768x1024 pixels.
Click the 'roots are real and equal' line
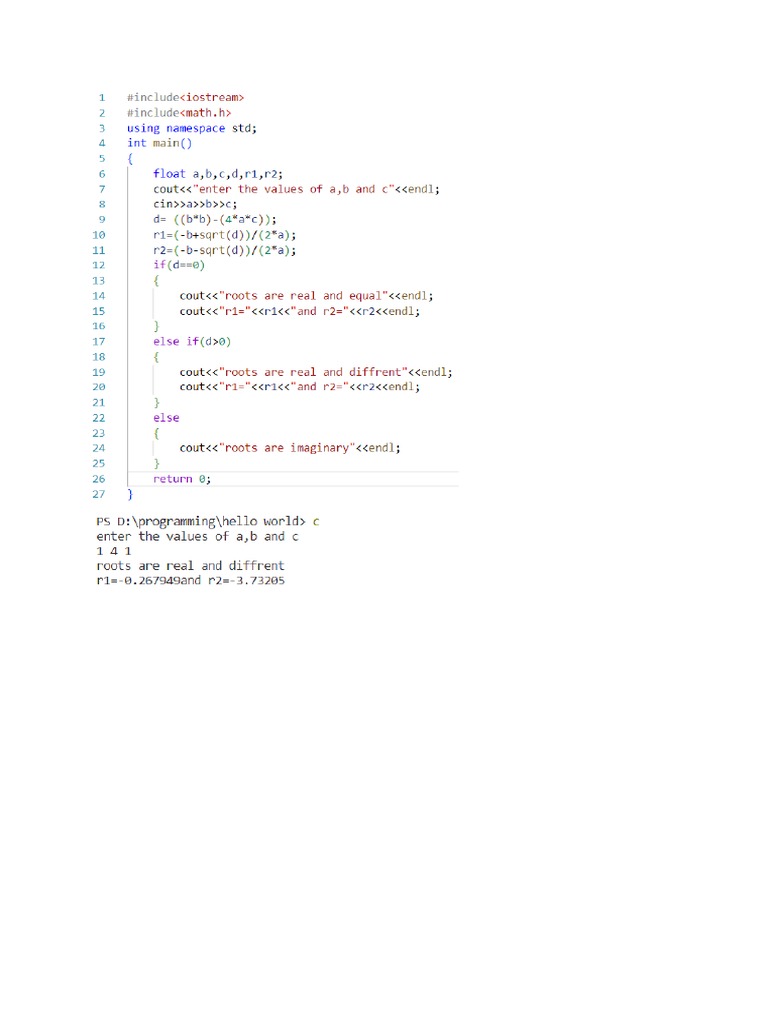pos(306,296)
